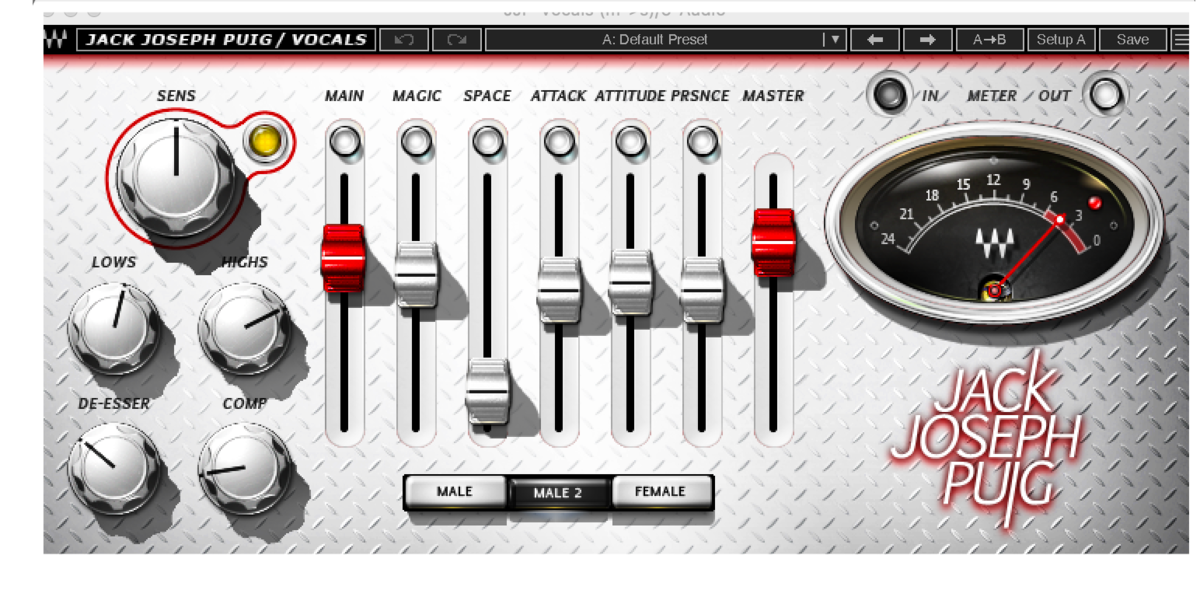Open the hamburger options menu
The width and height of the screenshot is (1200, 597).
coord(1182,40)
